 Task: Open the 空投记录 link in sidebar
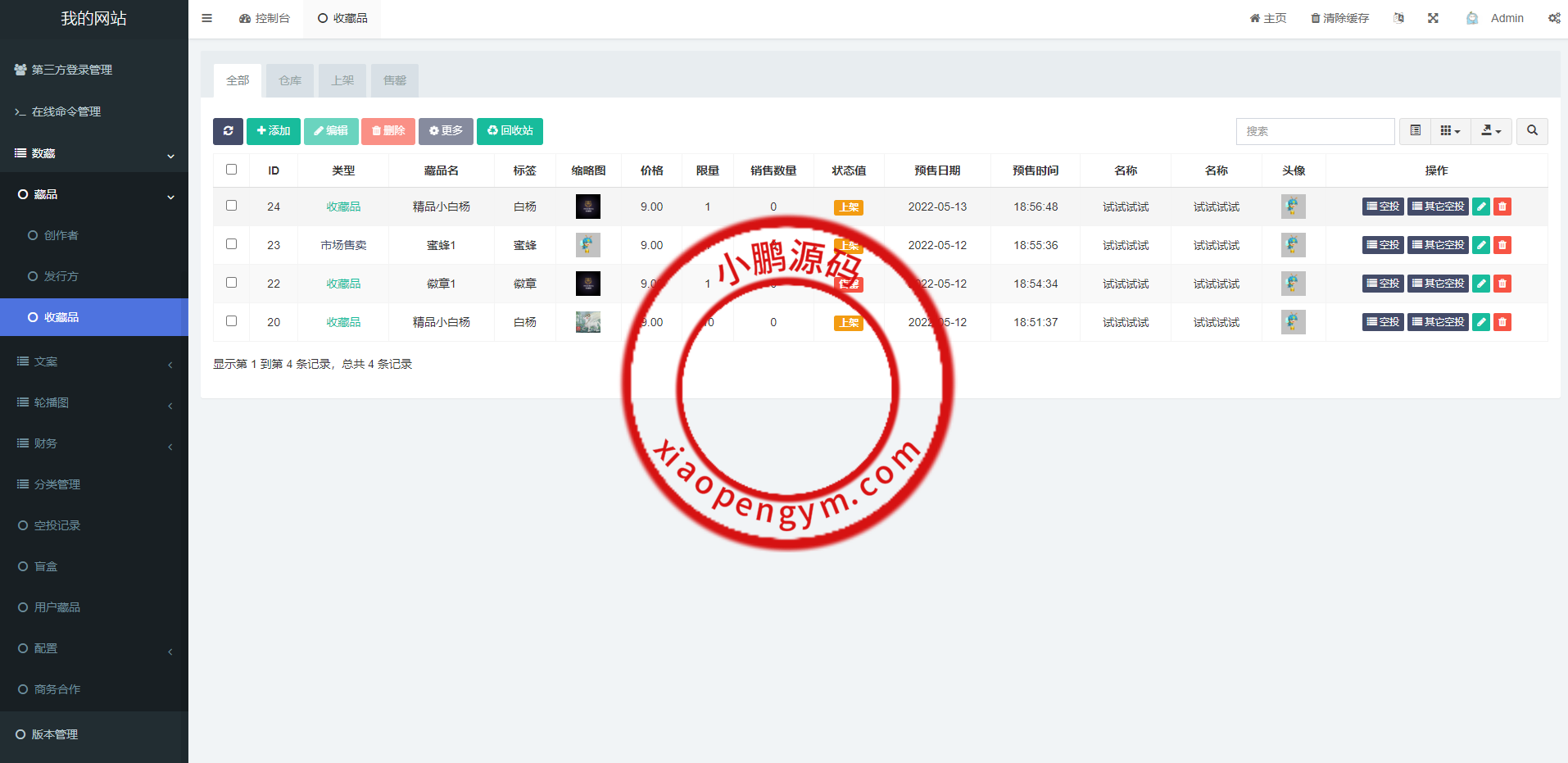tap(56, 525)
